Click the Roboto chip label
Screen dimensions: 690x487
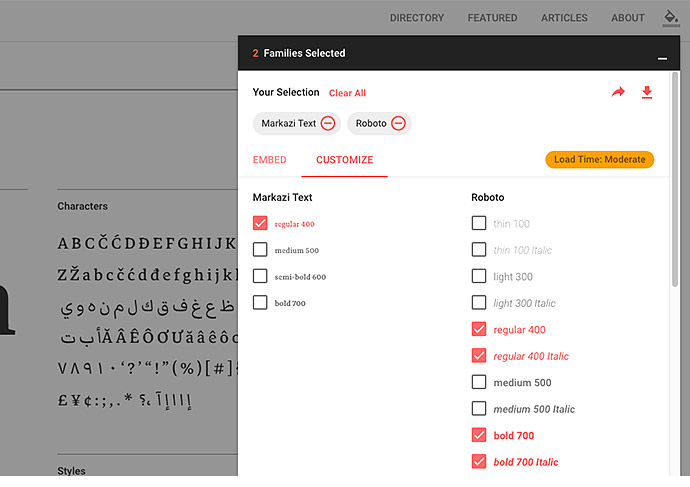(x=371, y=123)
